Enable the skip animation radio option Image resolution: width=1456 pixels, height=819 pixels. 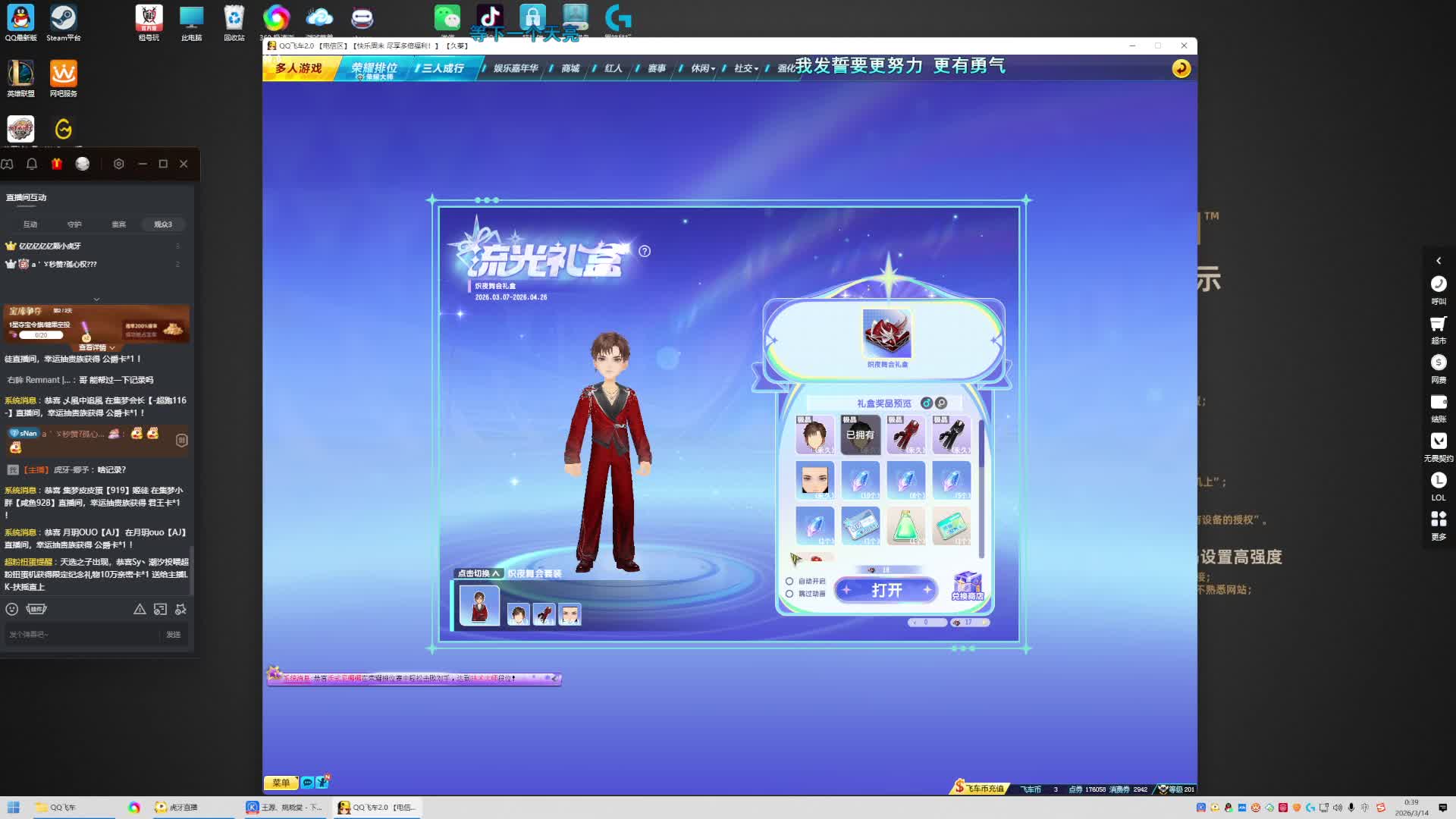click(789, 594)
